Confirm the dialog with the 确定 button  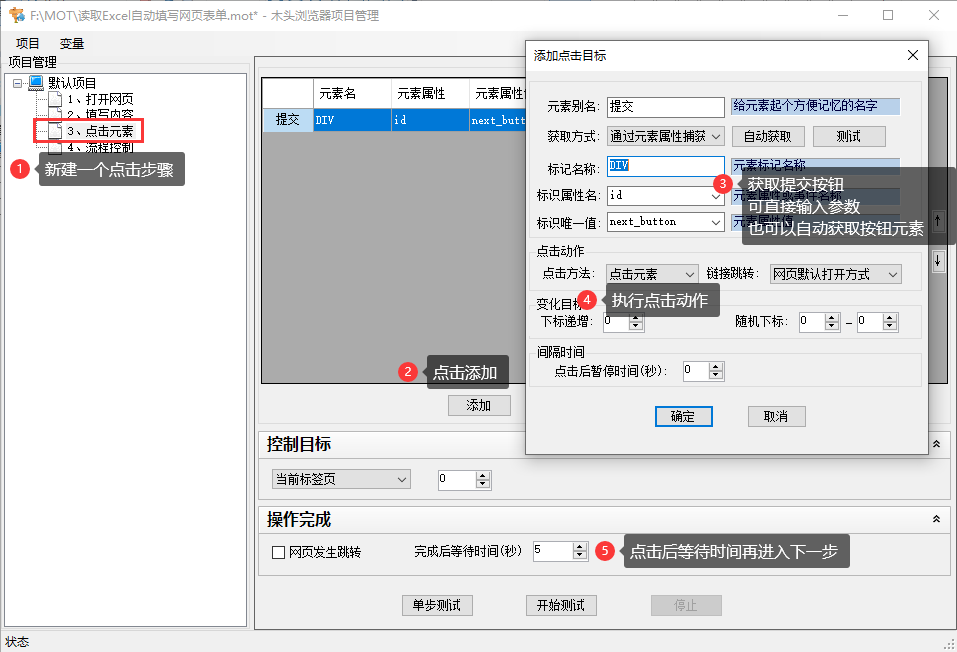(683, 416)
